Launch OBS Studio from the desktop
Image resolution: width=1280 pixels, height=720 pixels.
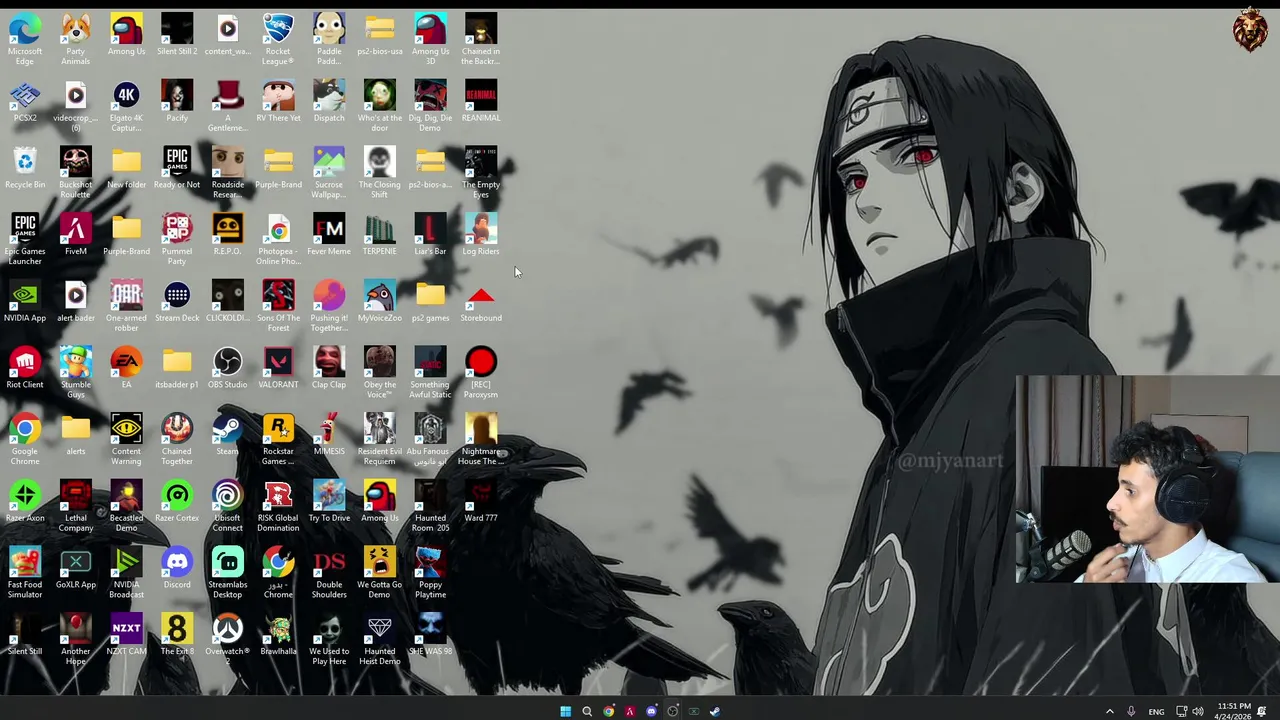[228, 368]
